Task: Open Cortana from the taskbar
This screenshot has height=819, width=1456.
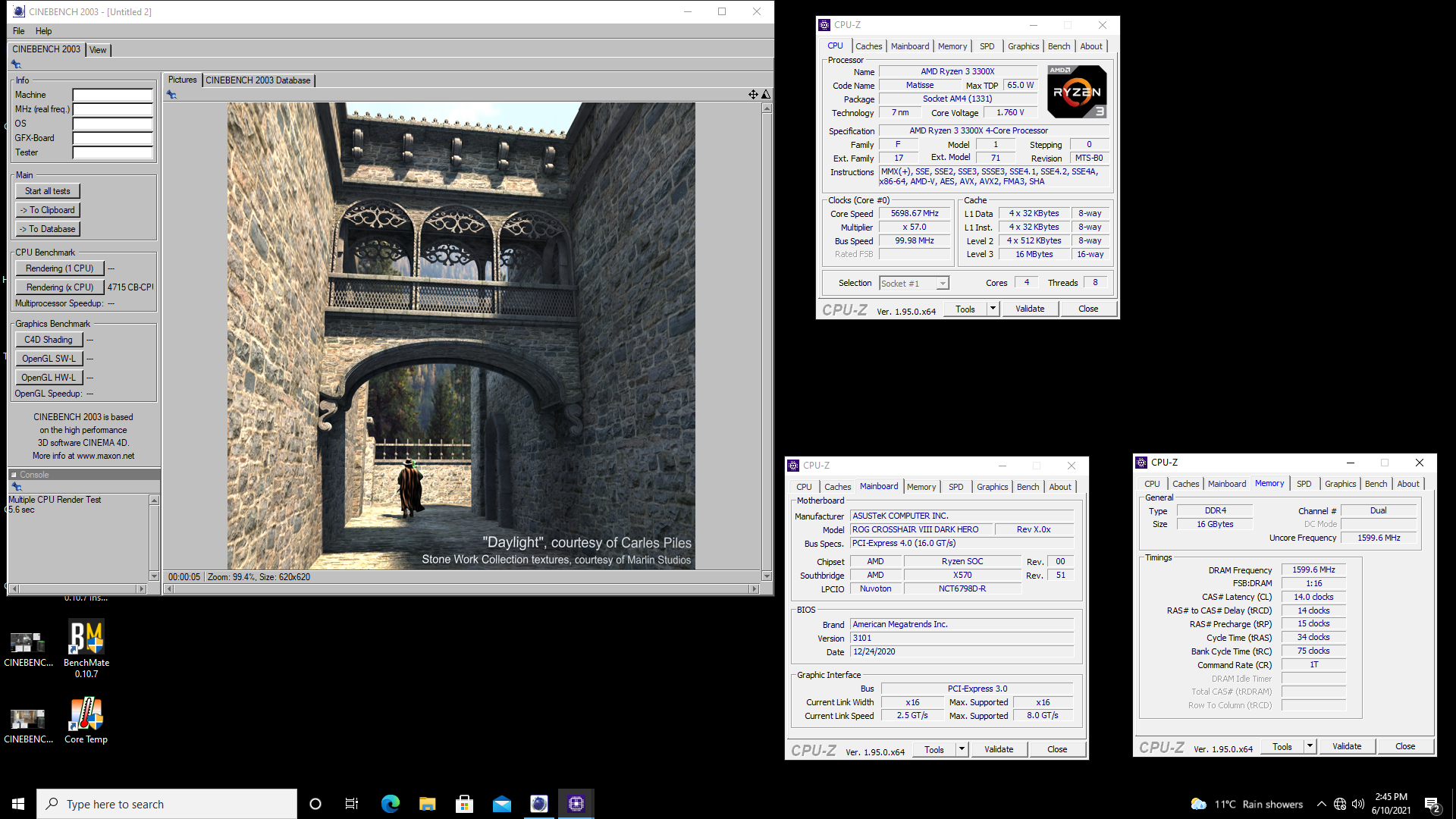Action: click(x=315, y=804)
